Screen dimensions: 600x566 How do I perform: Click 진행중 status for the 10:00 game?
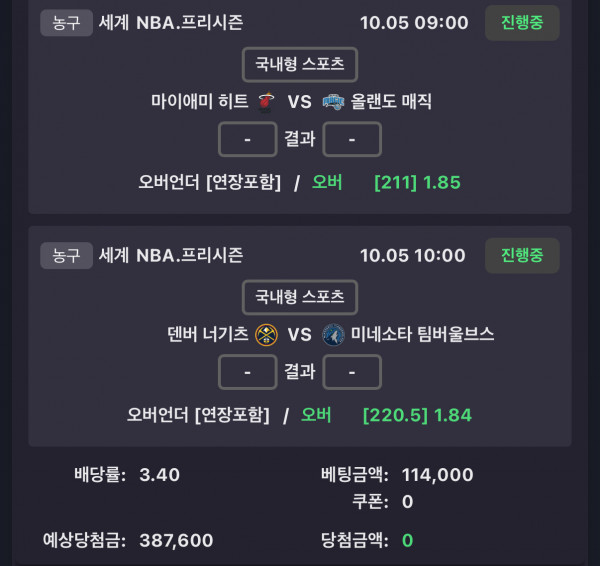click(x=522, y=256)
